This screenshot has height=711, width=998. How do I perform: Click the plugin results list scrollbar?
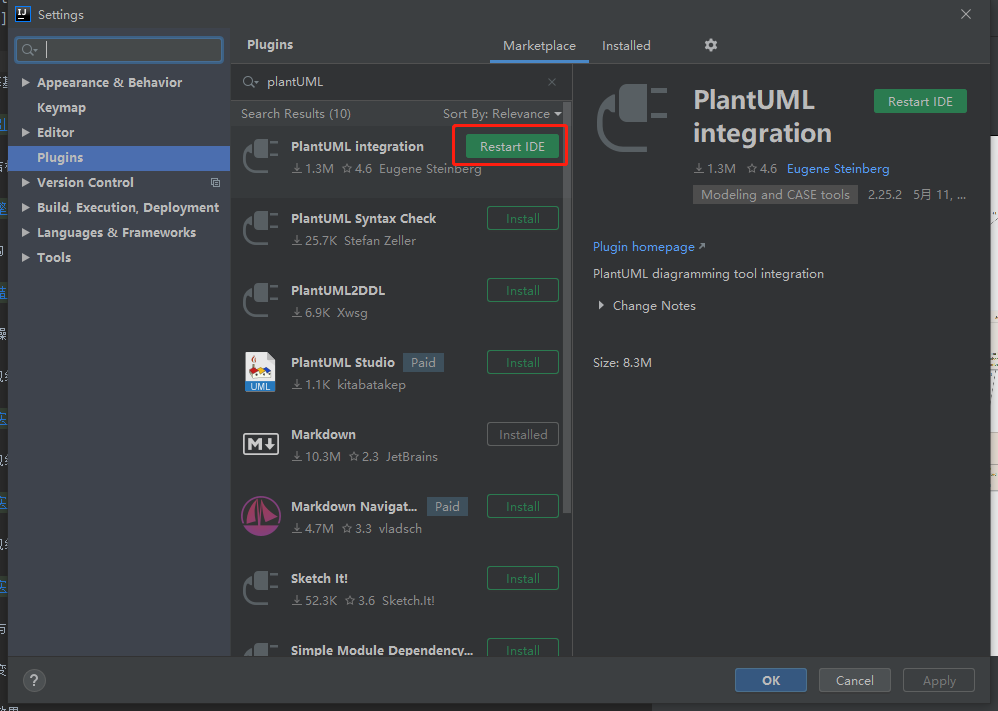pos(567,300)
